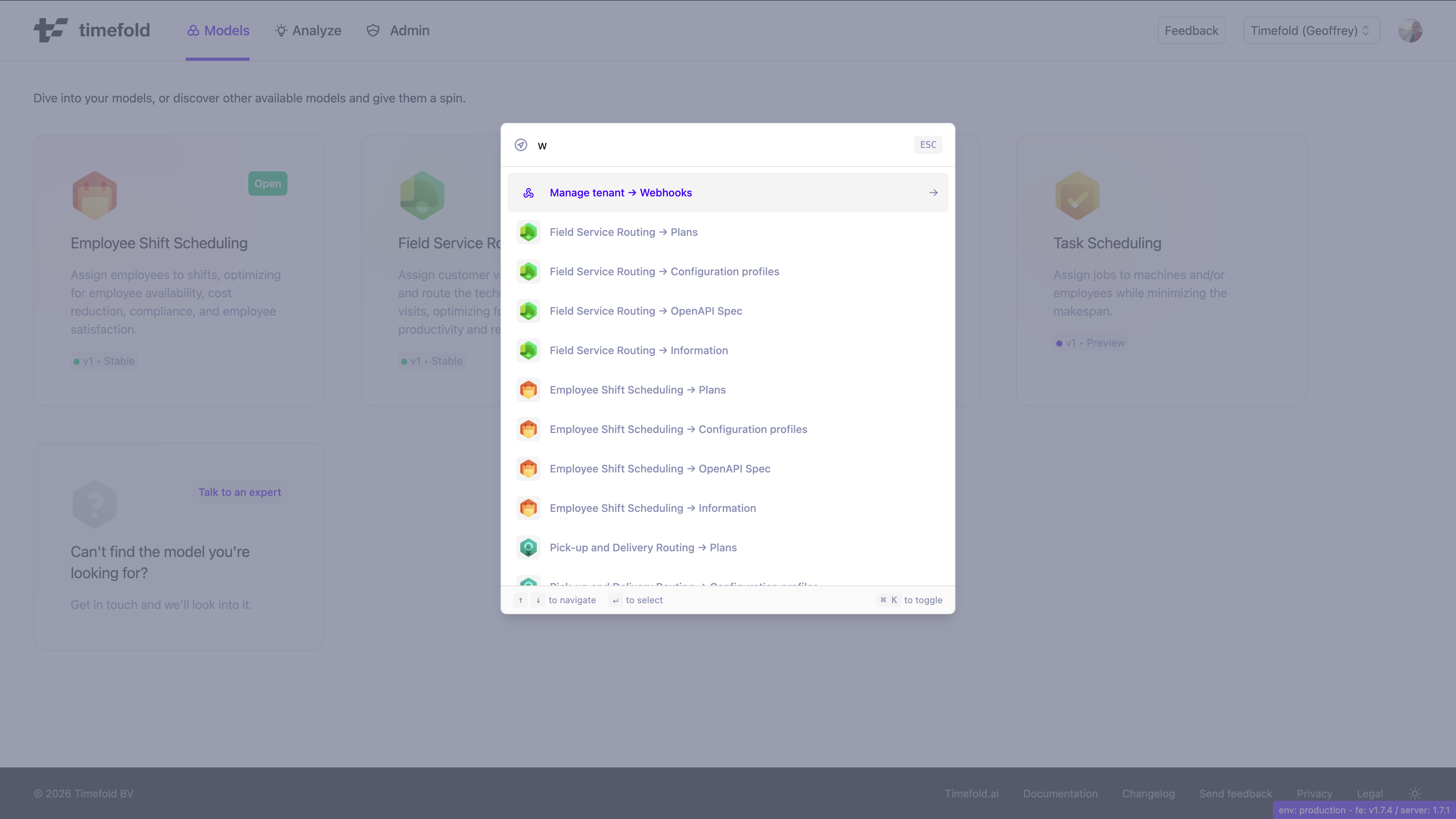Open Employee Shift Scheduling → OpenAPI Spec
Screen dimensions: 1456x819
728,469
